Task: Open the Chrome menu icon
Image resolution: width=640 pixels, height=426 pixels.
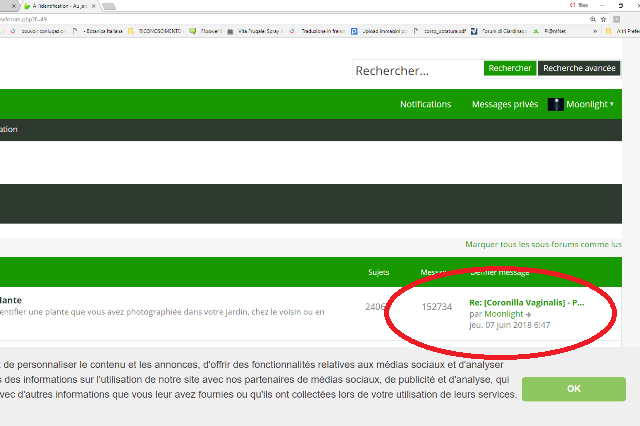Action: pos(632,18)
